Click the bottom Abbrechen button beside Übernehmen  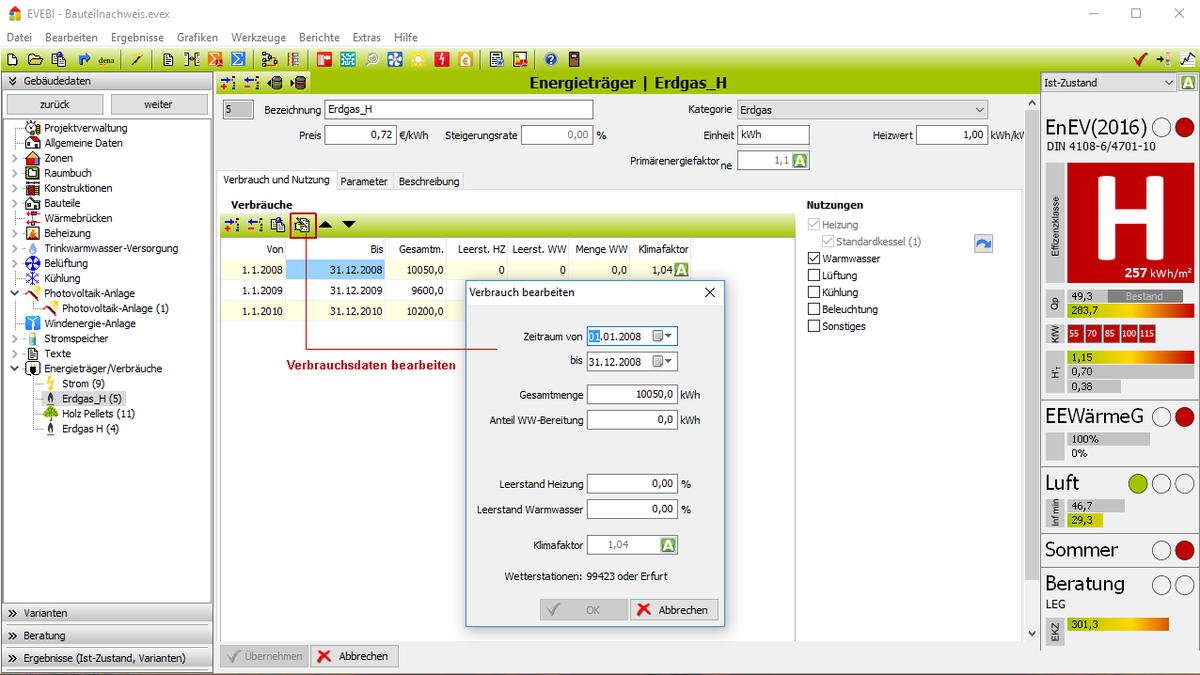(354, 656)
